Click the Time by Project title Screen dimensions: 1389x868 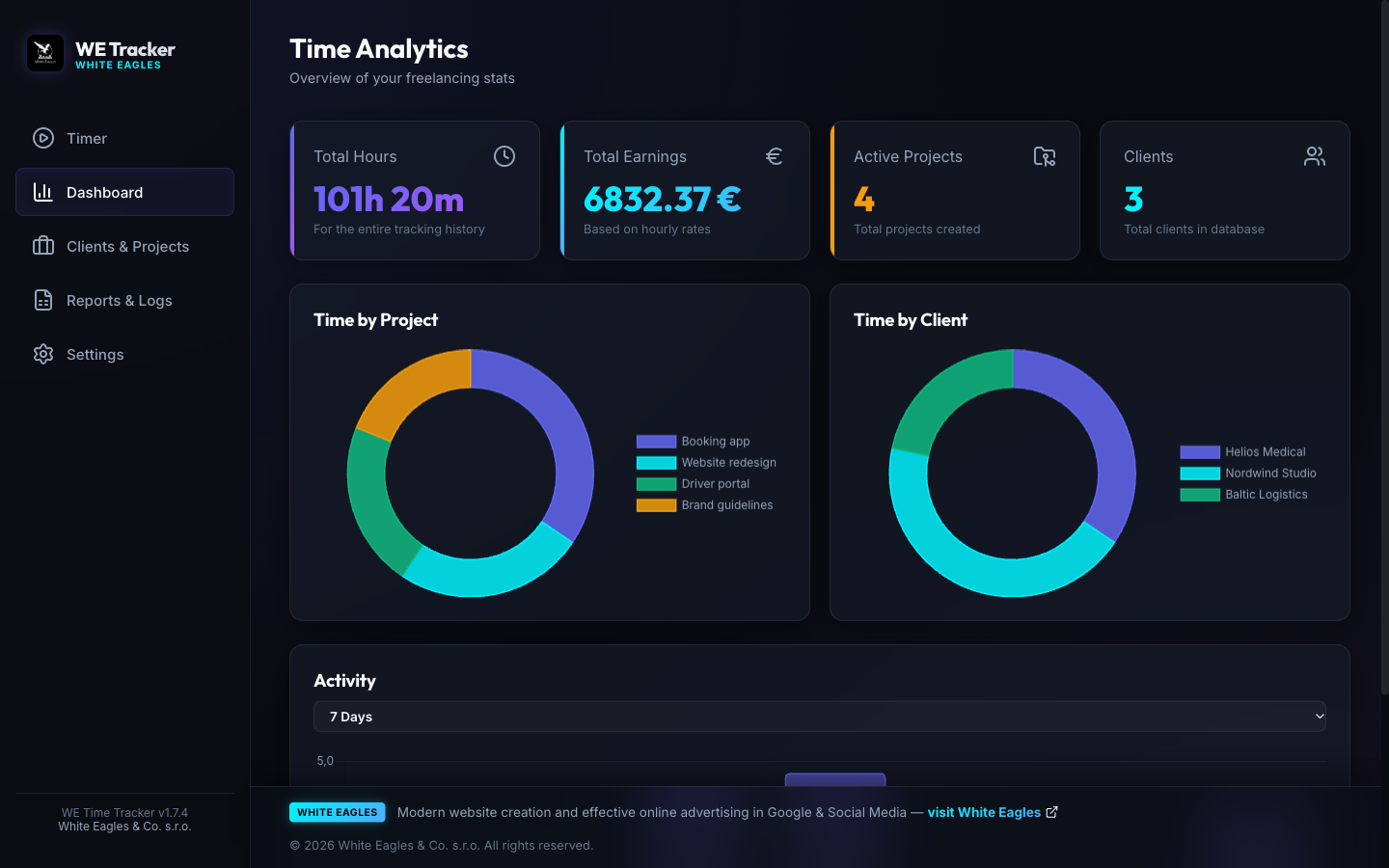(x=375, y=320)
